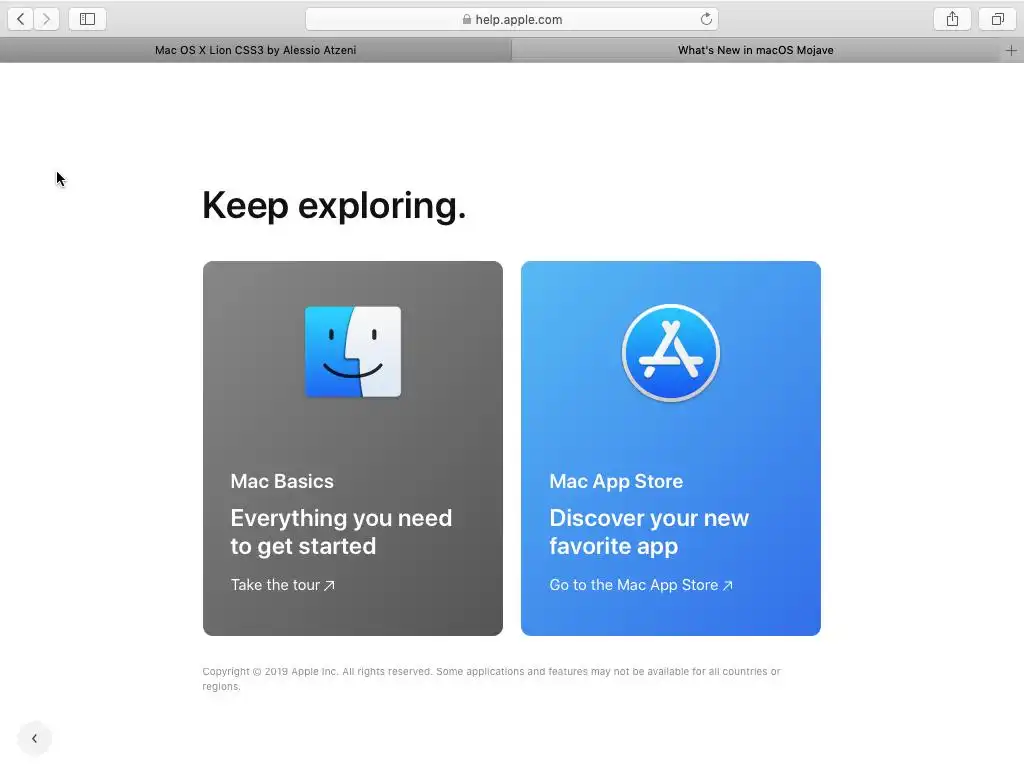Click Everything you need to get started text

point(341,532)
